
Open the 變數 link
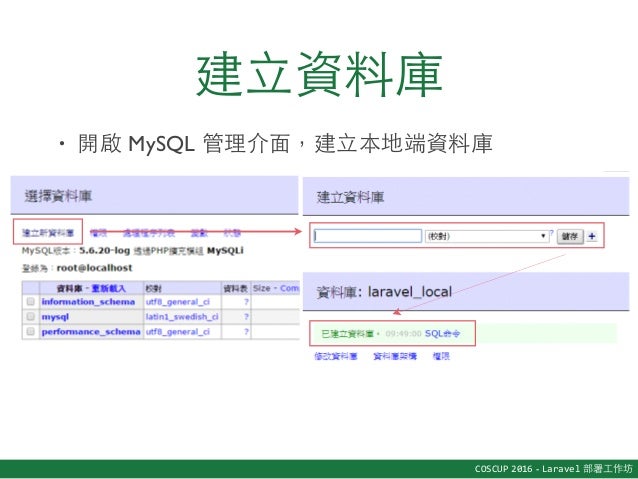(x=199, y=233)
